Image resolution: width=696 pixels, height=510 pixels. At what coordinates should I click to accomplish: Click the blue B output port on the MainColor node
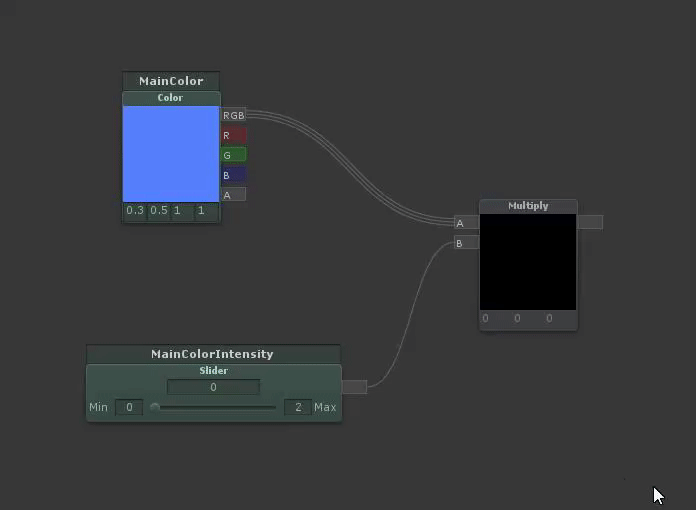tap(233, 175)
